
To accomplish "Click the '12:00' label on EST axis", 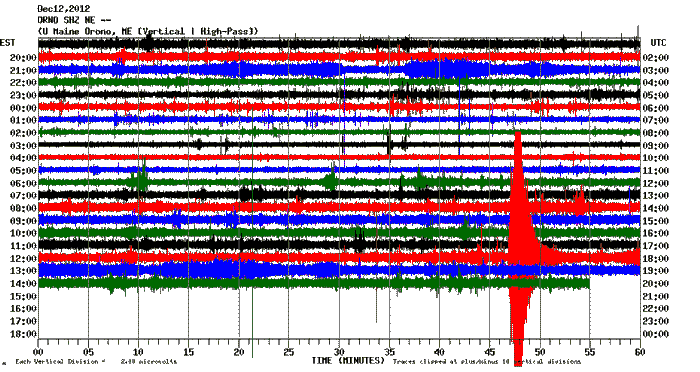I will click(23, 259).
